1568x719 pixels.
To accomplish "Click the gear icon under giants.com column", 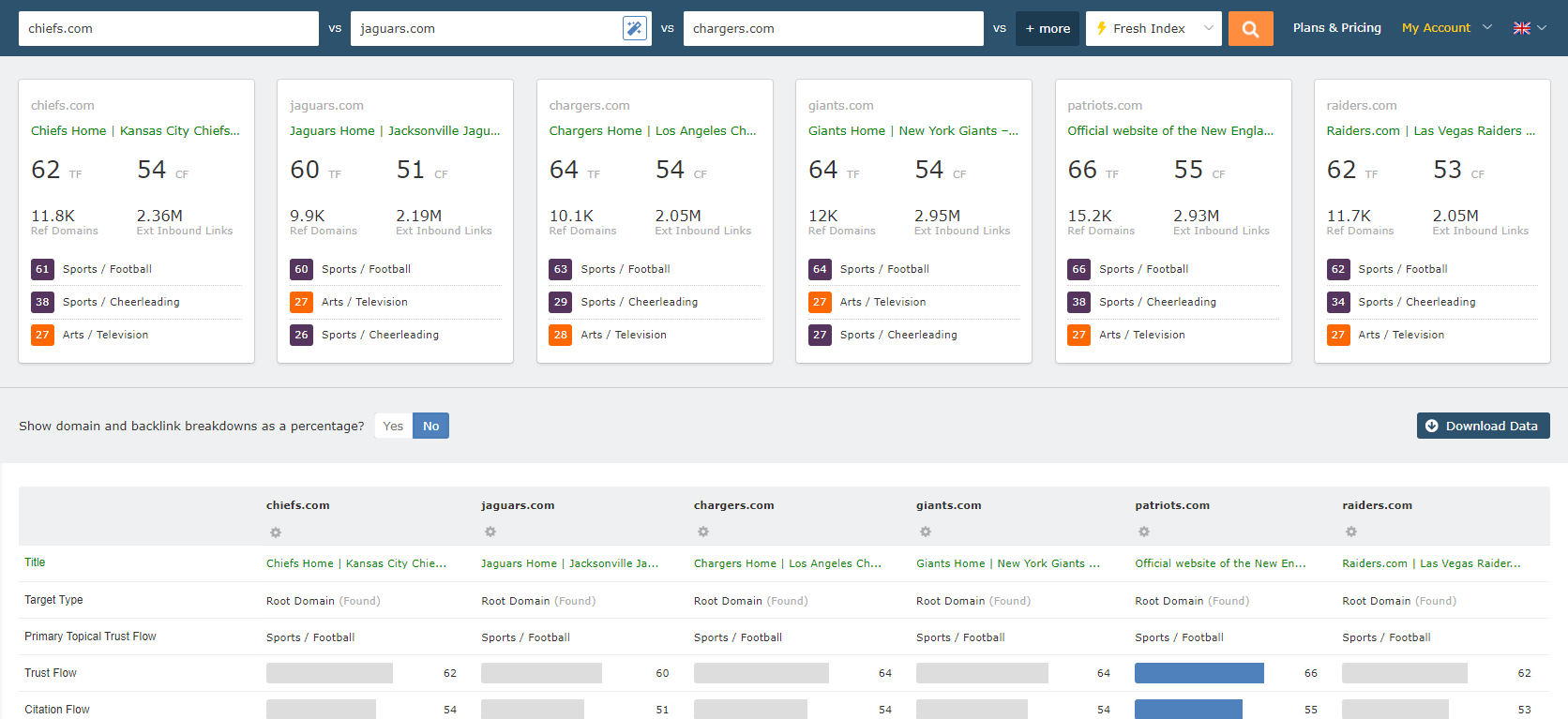I will [x=926, y=532].
